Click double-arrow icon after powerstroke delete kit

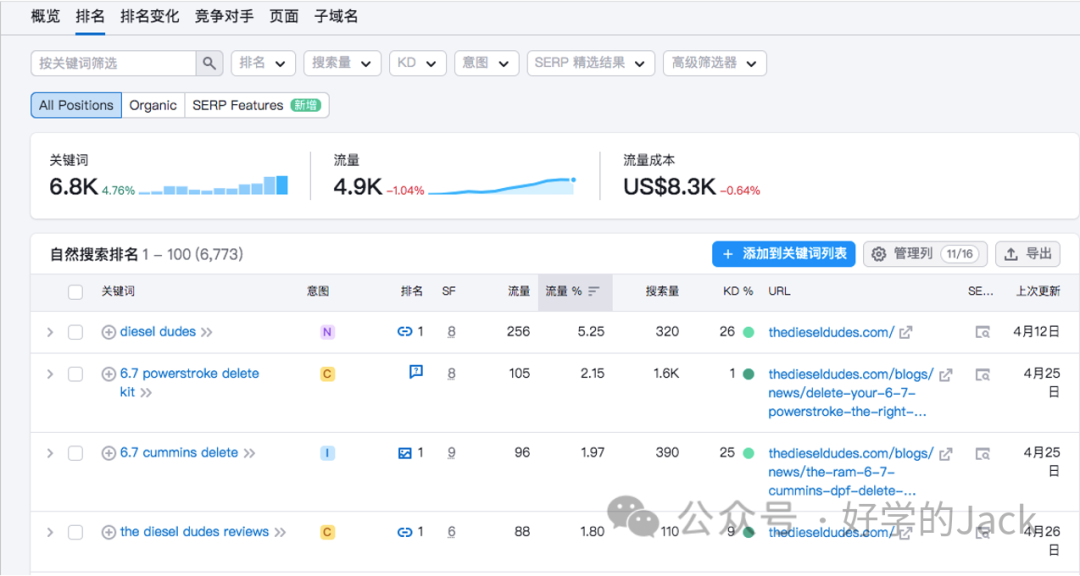(146, 393)
